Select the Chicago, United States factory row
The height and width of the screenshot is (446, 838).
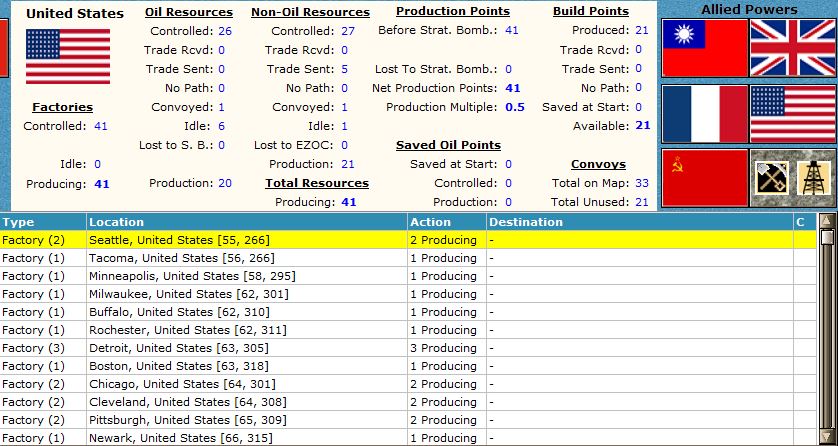click(x=408, y=384)
